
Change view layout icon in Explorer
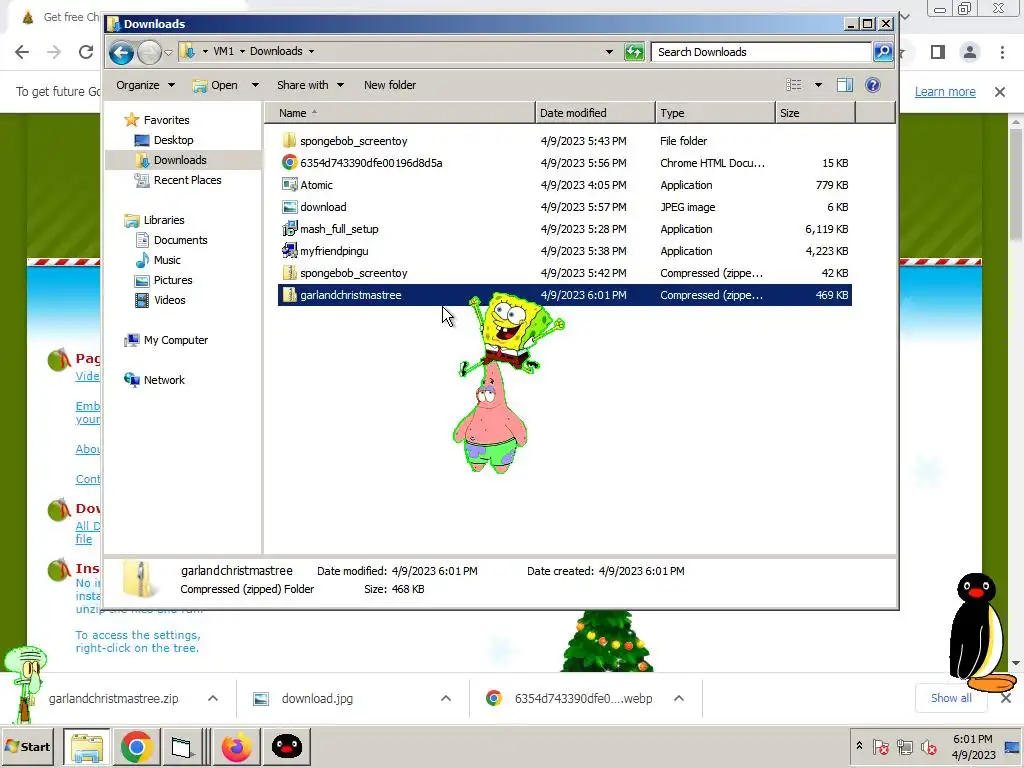[x=793, y=85]
